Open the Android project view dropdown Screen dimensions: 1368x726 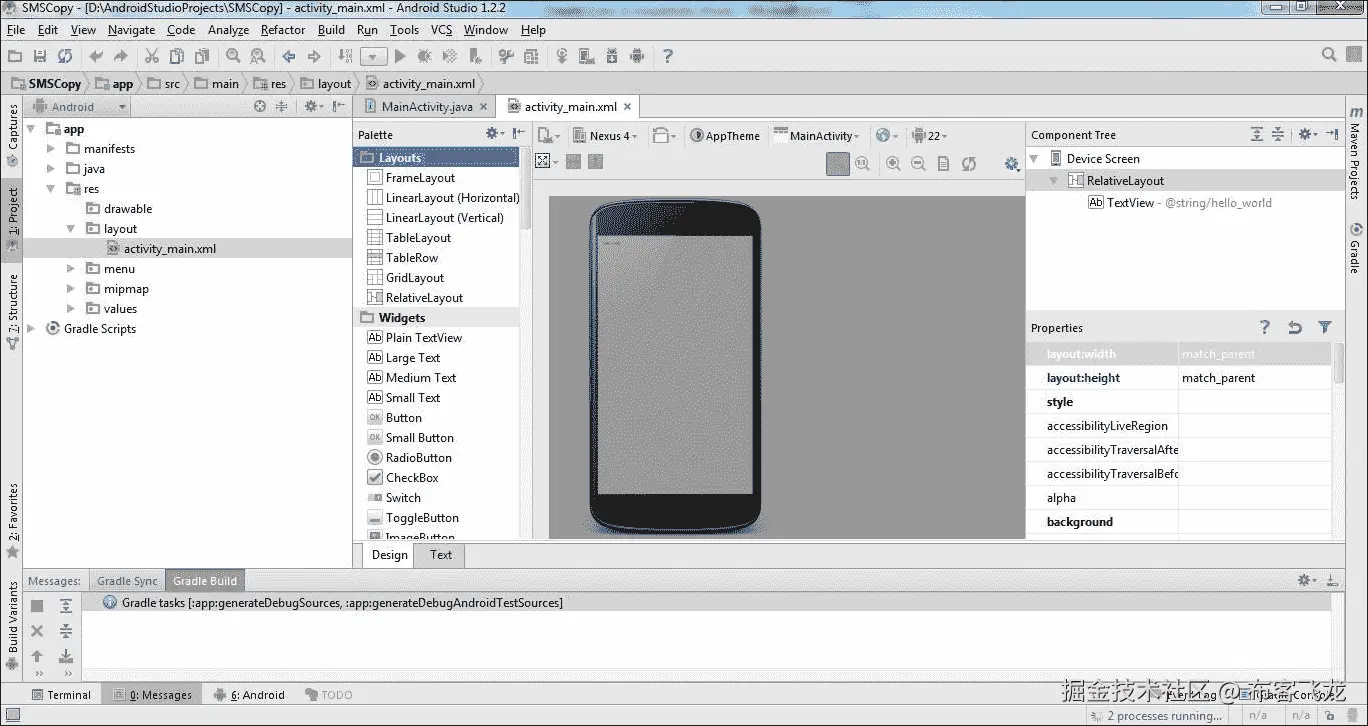80,107
